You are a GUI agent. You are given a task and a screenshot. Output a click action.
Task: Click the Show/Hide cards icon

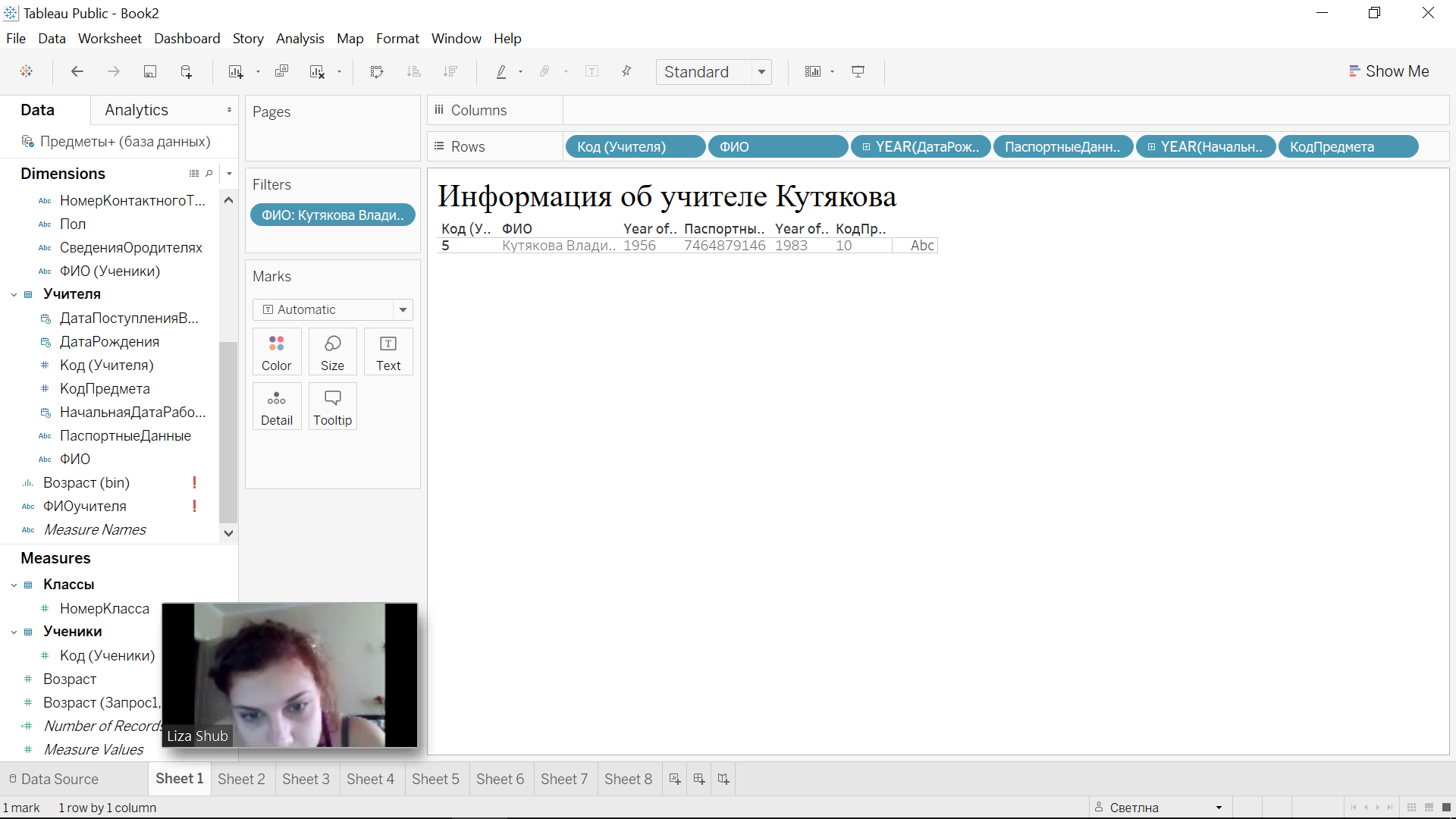813,71
